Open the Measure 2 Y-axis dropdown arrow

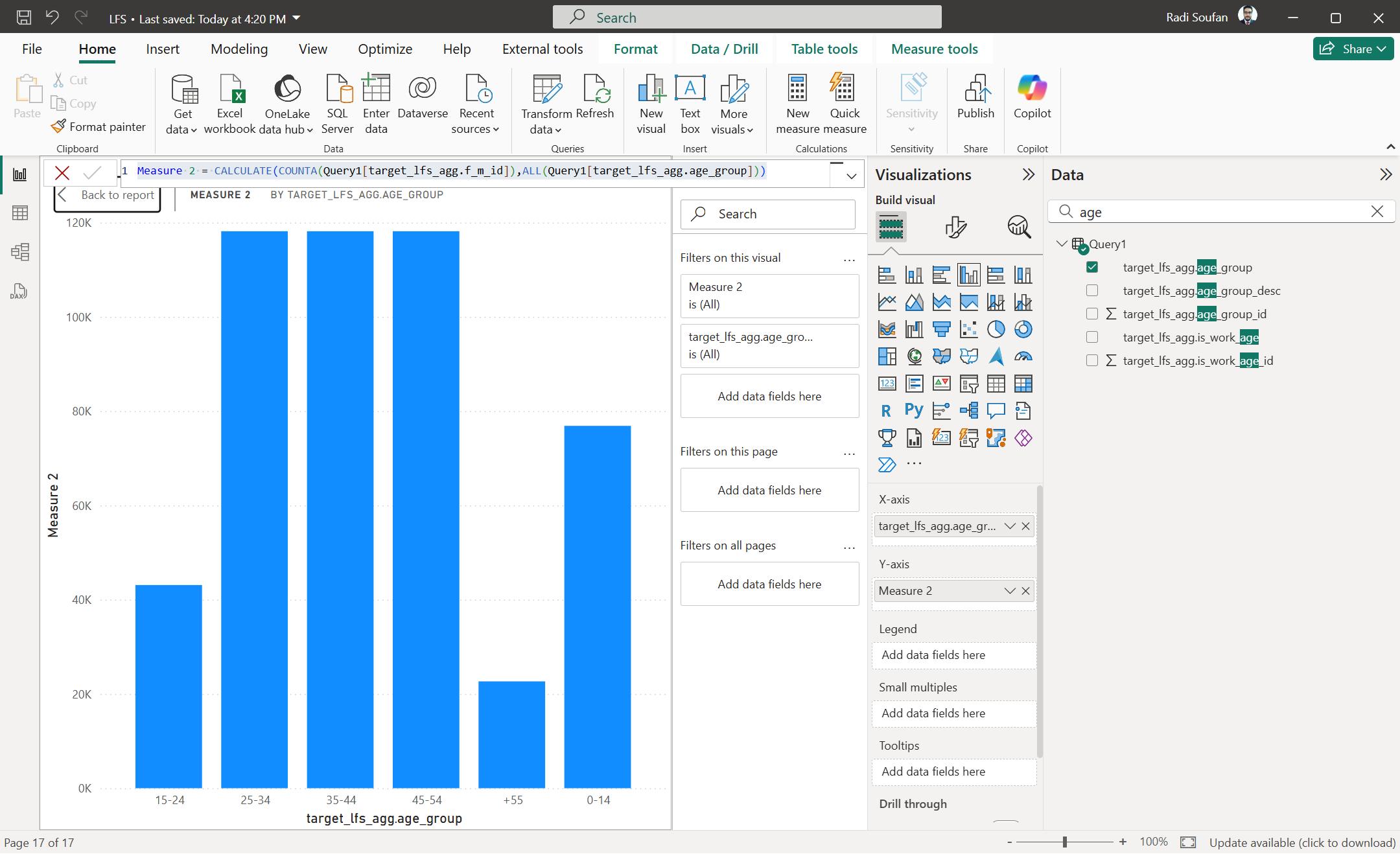pos(1009,591)
